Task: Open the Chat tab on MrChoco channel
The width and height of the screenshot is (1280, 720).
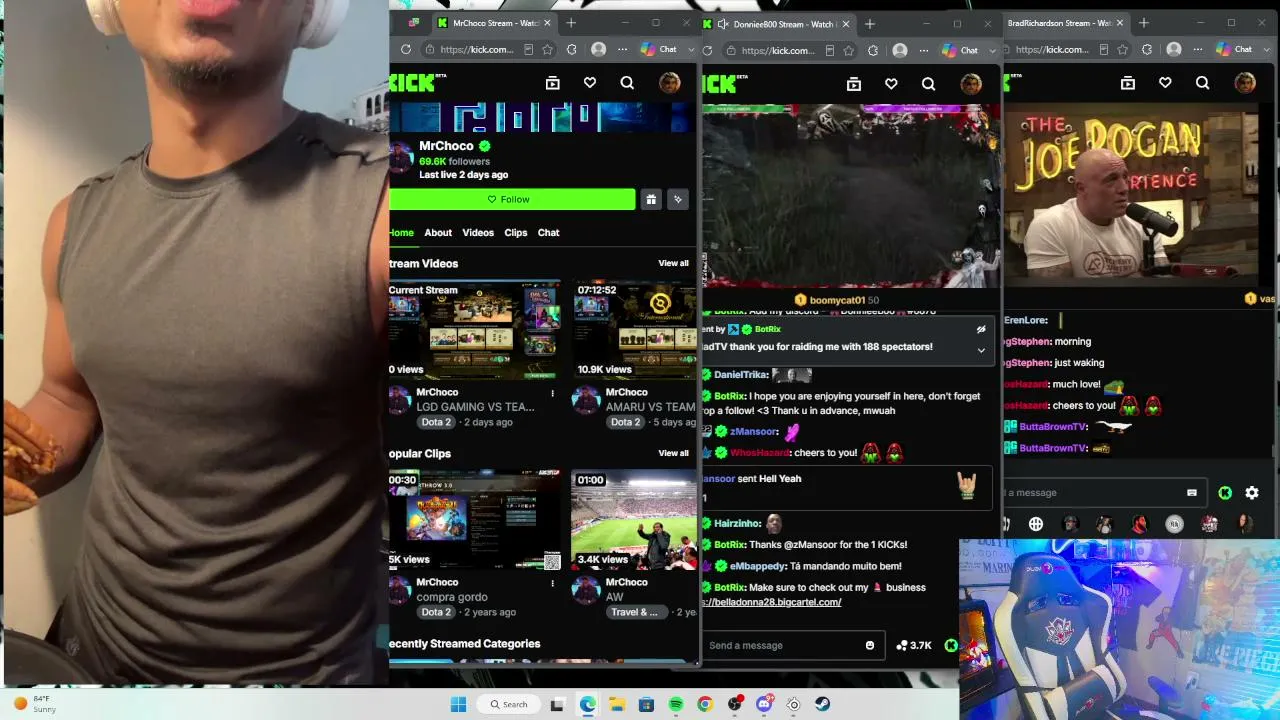Action: 549,233
